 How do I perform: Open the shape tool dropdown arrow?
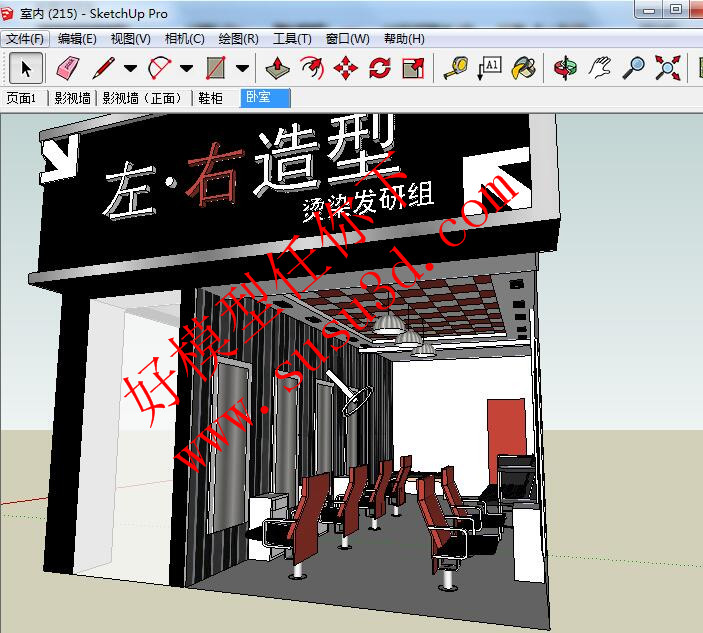pos(243,69)
